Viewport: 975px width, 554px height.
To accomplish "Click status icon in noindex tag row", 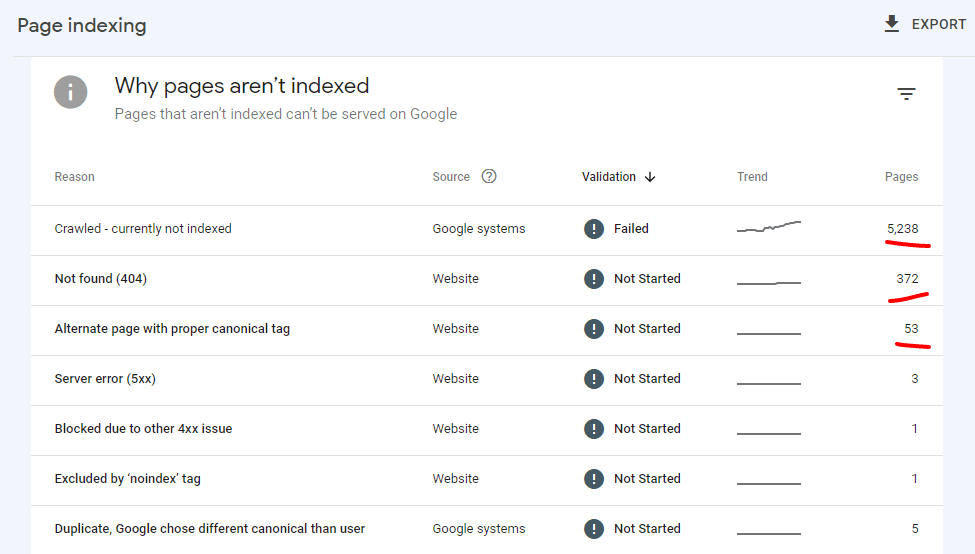I will pyautogui.click(x=594, y=479).
